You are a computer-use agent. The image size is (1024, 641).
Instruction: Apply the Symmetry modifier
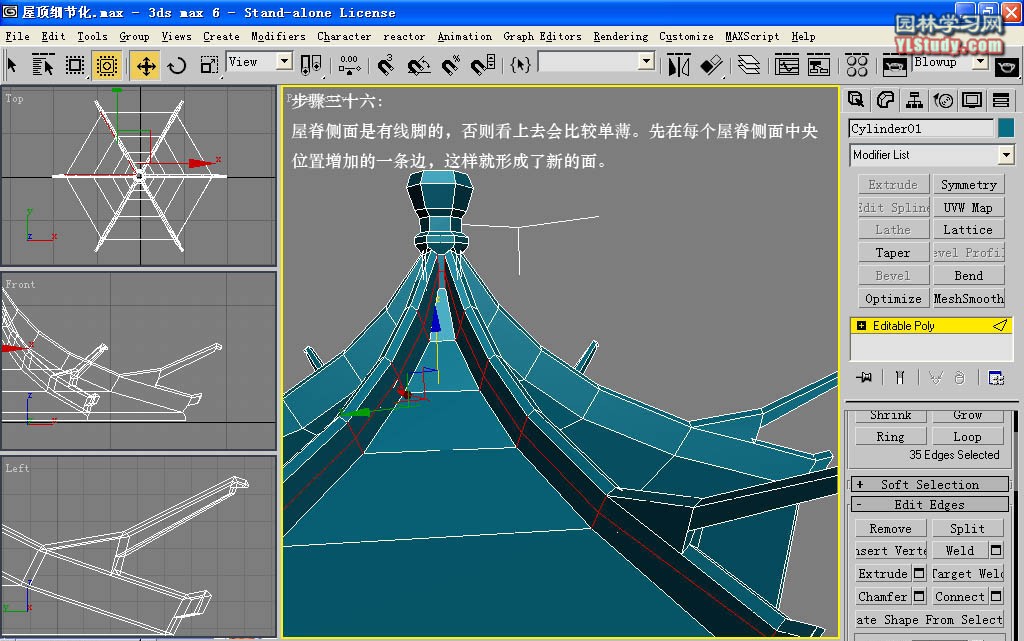(x=968, y=185)
